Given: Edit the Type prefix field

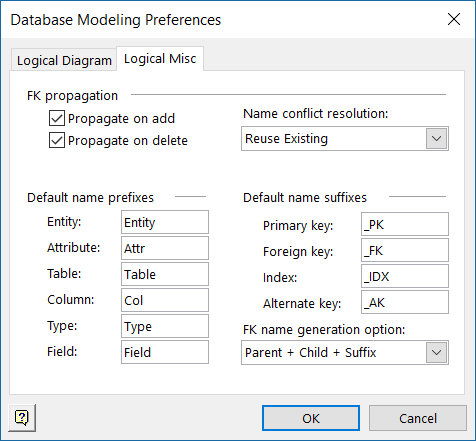Looking at the screenshot, I should [165, 326].
